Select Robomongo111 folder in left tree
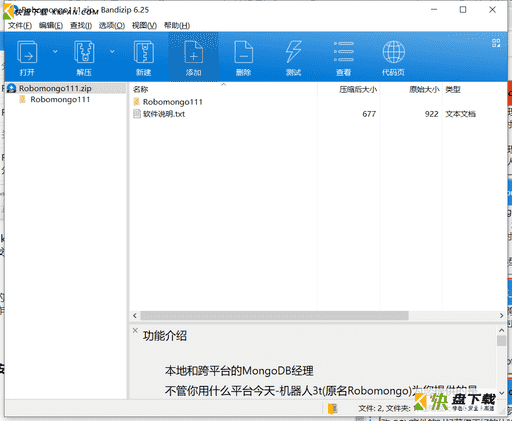Viewport: 512px width, 421px height. tap(60, 99)
